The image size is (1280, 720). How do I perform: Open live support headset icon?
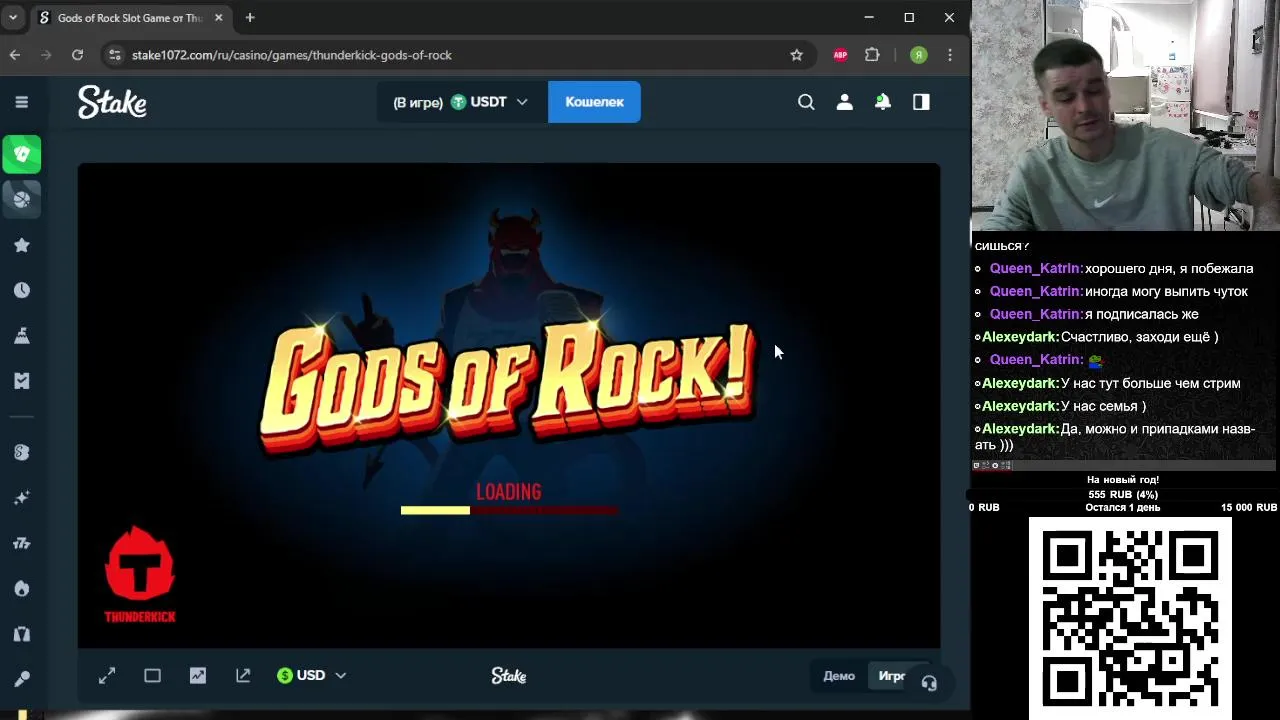coord(929,683)
